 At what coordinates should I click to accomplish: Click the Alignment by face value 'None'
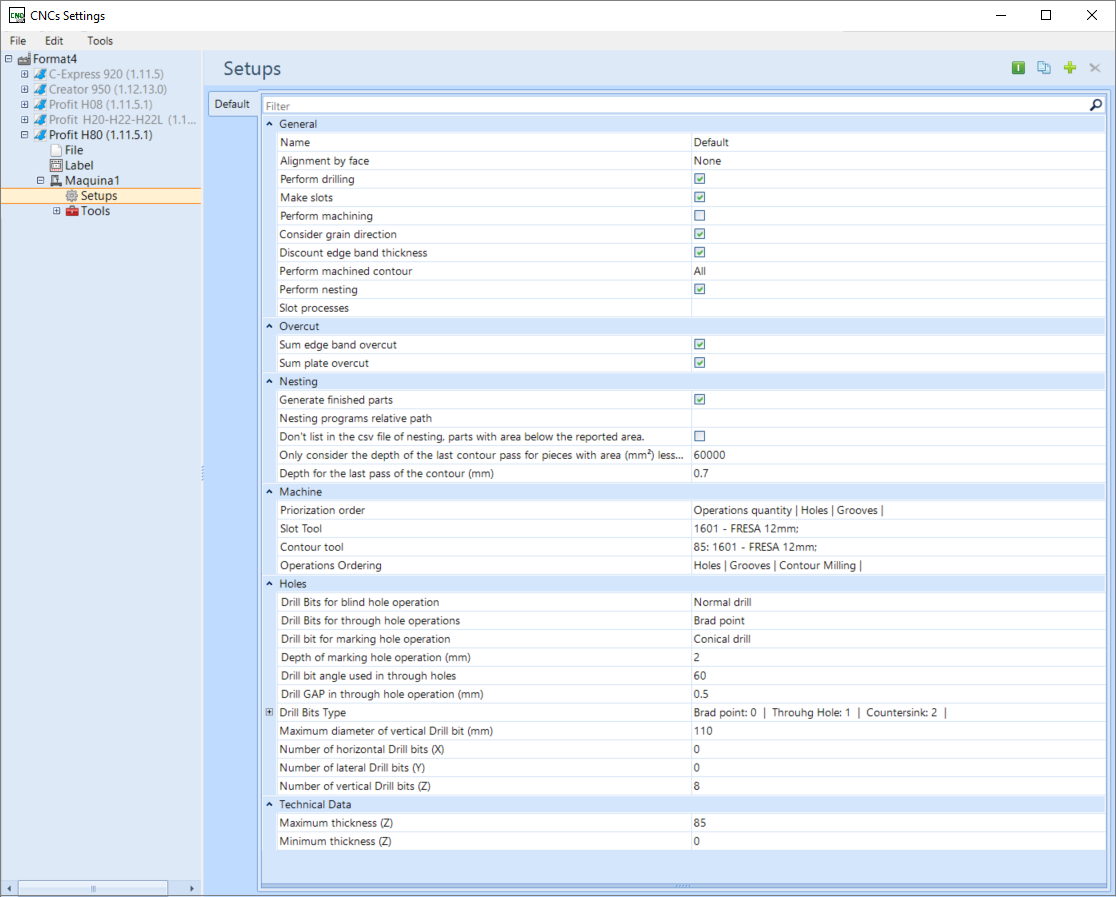[x=707, y=161]
